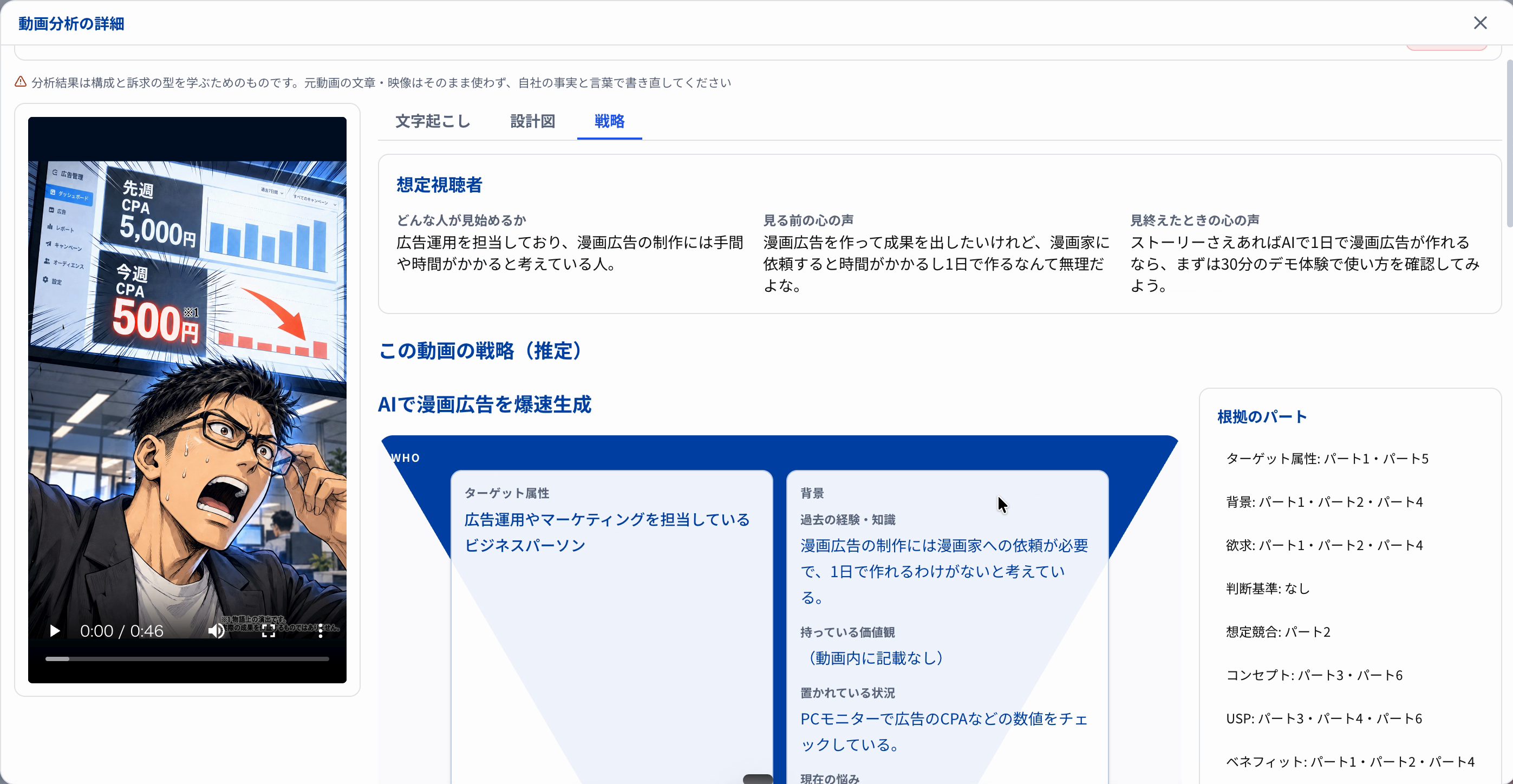This screenshot has width=1513, height=784.
Task: Click ターゲット属性: パート1・パート5 row
Action: coord(1327,459)
